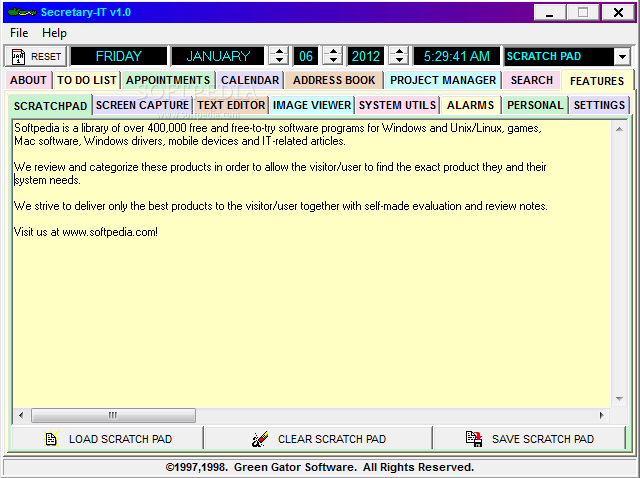The width and height of the screenshot is (640, 478).
Task: Open the File menu
Action: [19, 33]
